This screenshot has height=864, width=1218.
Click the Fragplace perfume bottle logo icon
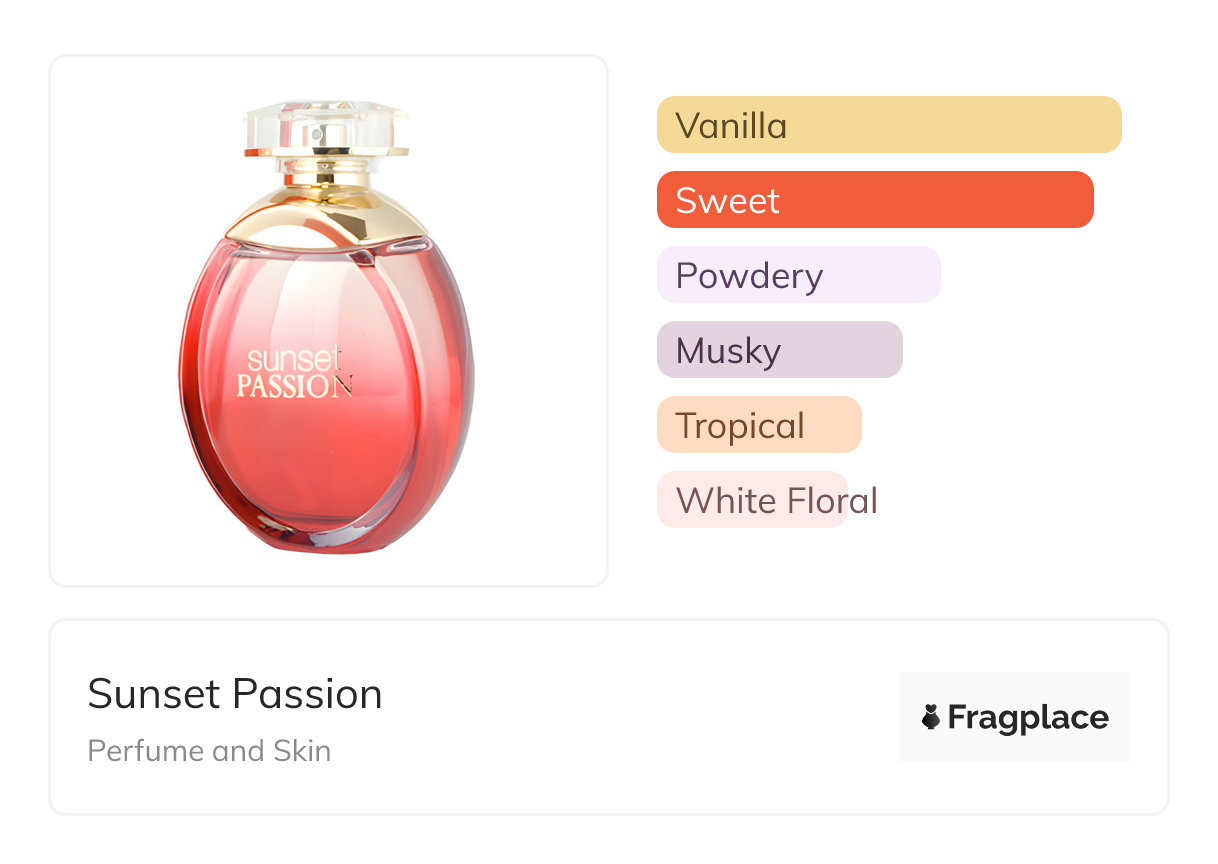[x=931, y=717]
